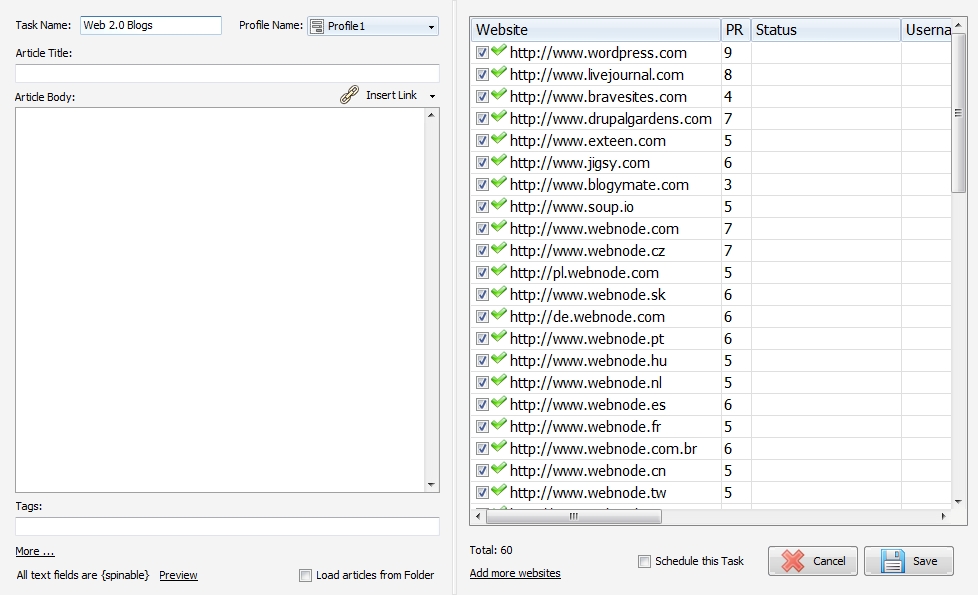Image resolution: width=978 pixels, height=595 pixels.
Task: Click green checkmark icon beside webnode.cn
Action: pyautogui.click(x=498, y=468)
